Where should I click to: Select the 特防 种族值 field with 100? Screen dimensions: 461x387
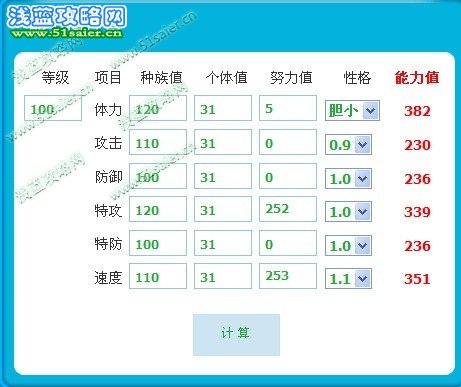click(x=158, y=243)
